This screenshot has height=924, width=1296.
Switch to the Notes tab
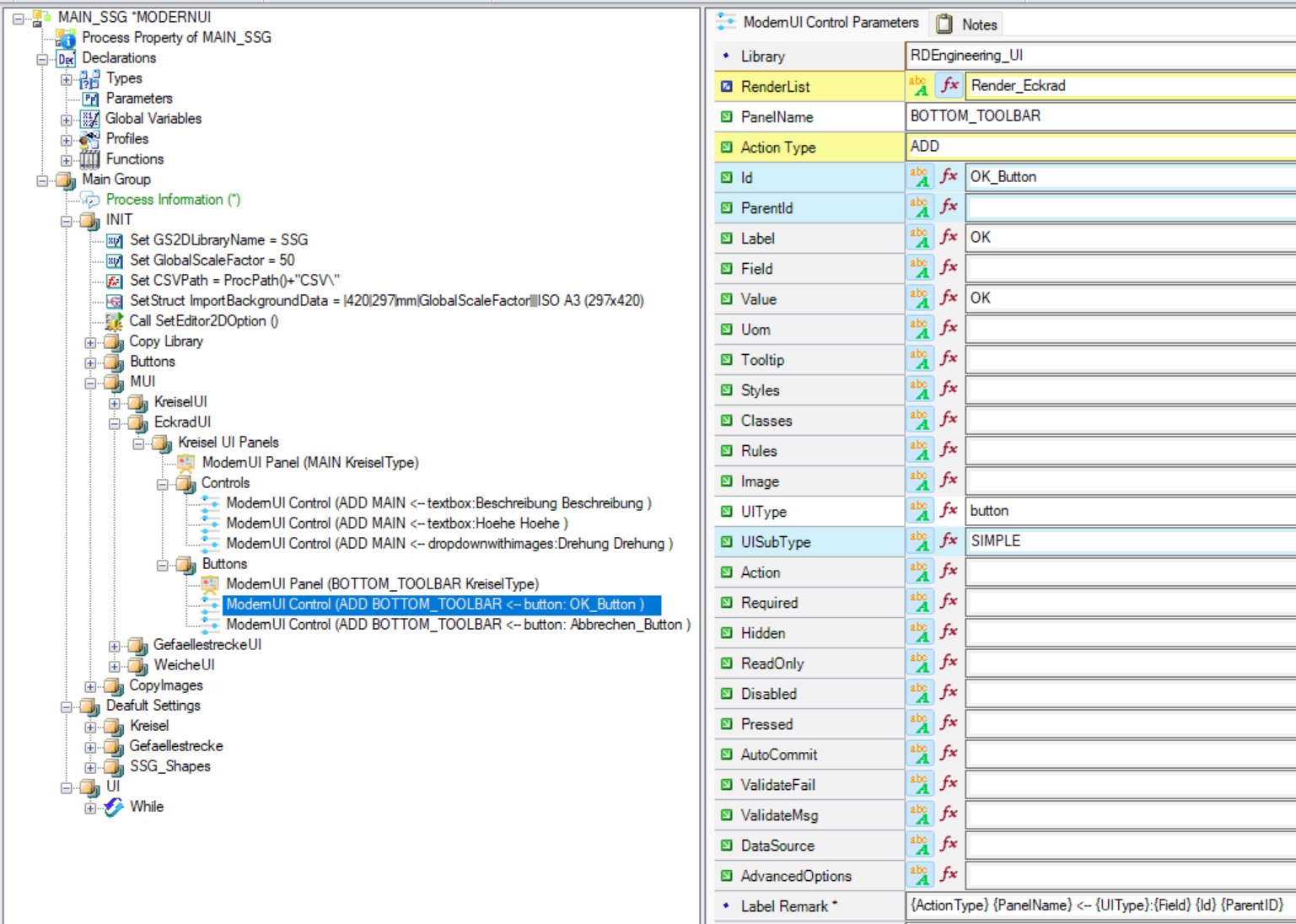coord(967,24)
